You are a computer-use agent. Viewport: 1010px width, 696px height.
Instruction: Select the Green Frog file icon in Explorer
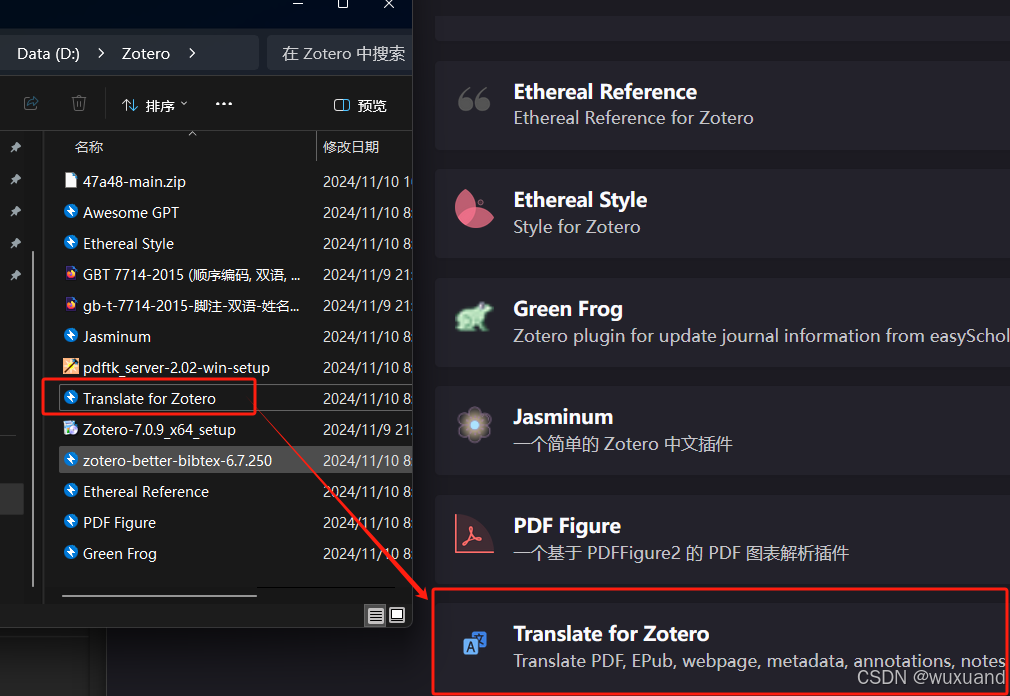[x=71, y=552]
